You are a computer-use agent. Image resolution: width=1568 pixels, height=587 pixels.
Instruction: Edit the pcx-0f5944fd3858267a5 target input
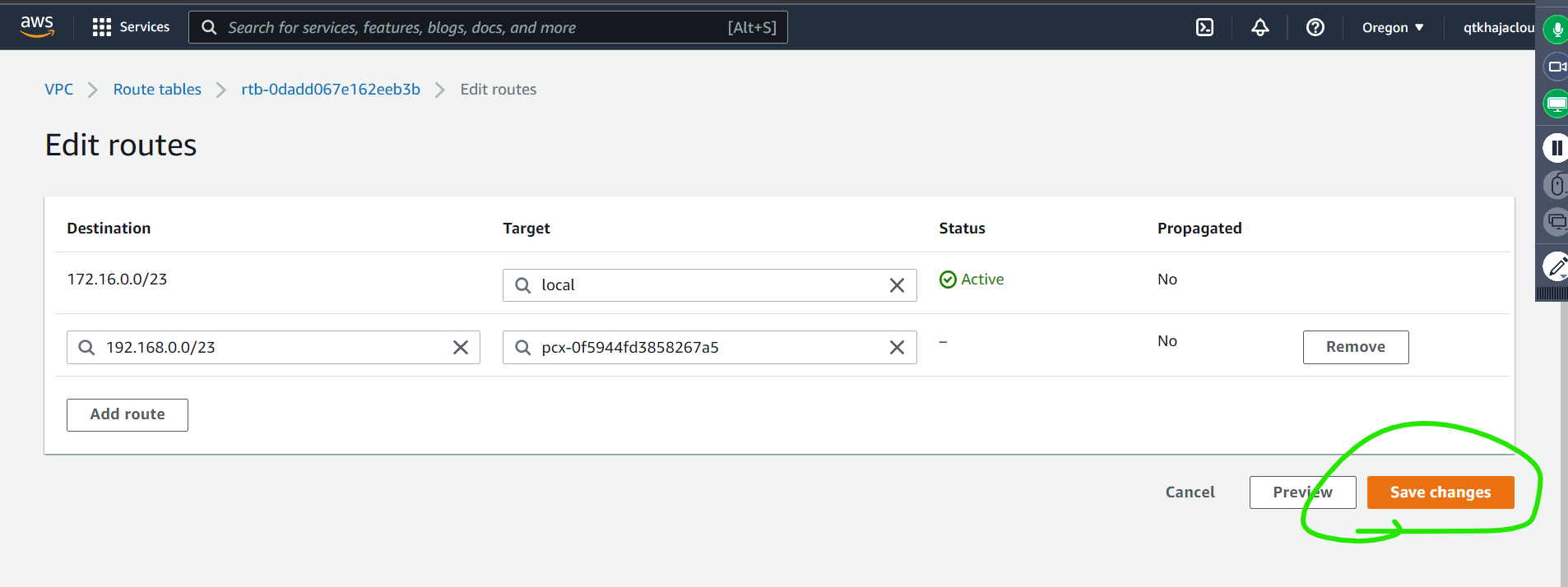coord(709,348)
